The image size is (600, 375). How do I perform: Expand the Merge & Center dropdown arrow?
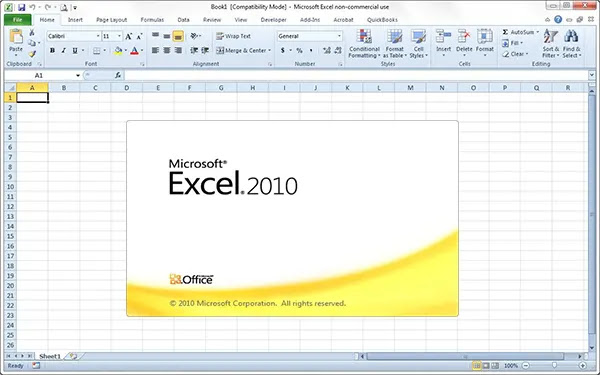269,51
